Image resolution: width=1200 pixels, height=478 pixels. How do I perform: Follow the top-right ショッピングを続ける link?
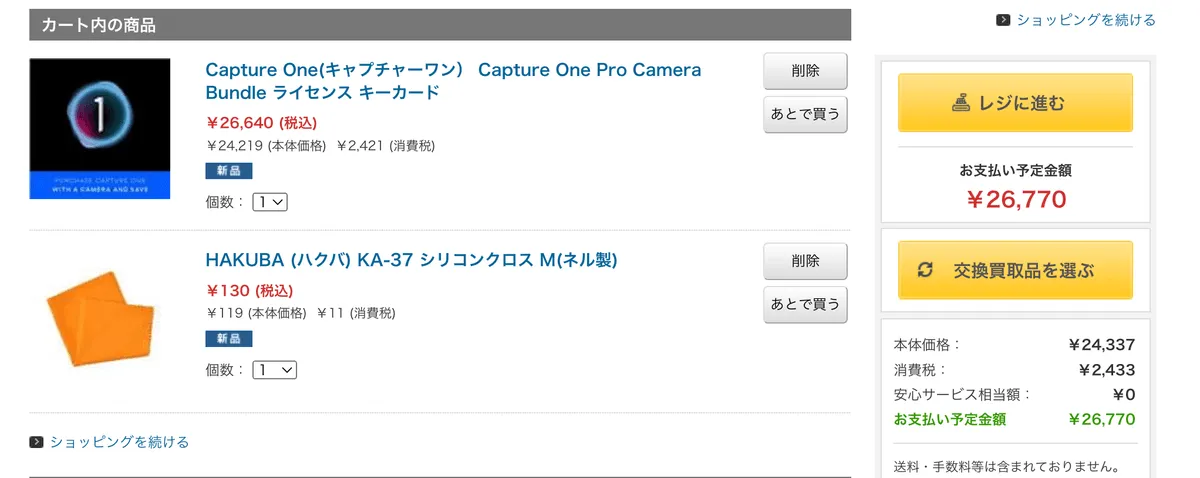pos(1086,20)
